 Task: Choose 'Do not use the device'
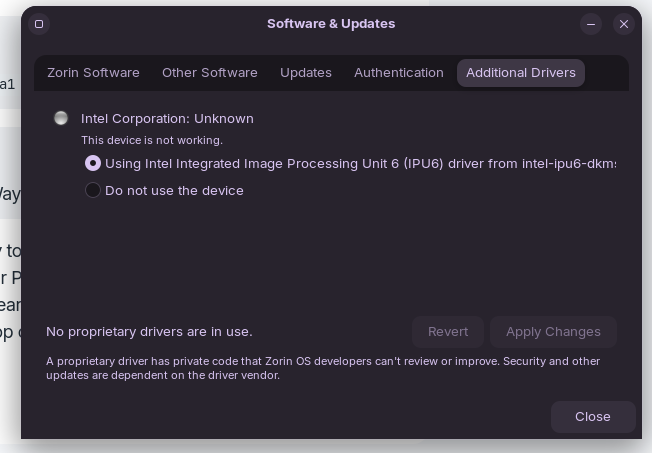click(93, 190)
